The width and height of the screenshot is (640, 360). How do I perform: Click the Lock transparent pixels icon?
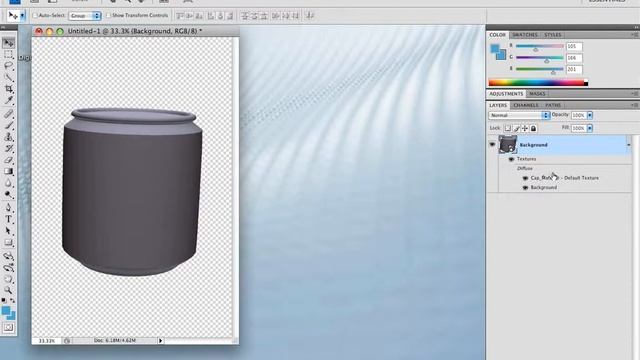click(x=507, y=128)
